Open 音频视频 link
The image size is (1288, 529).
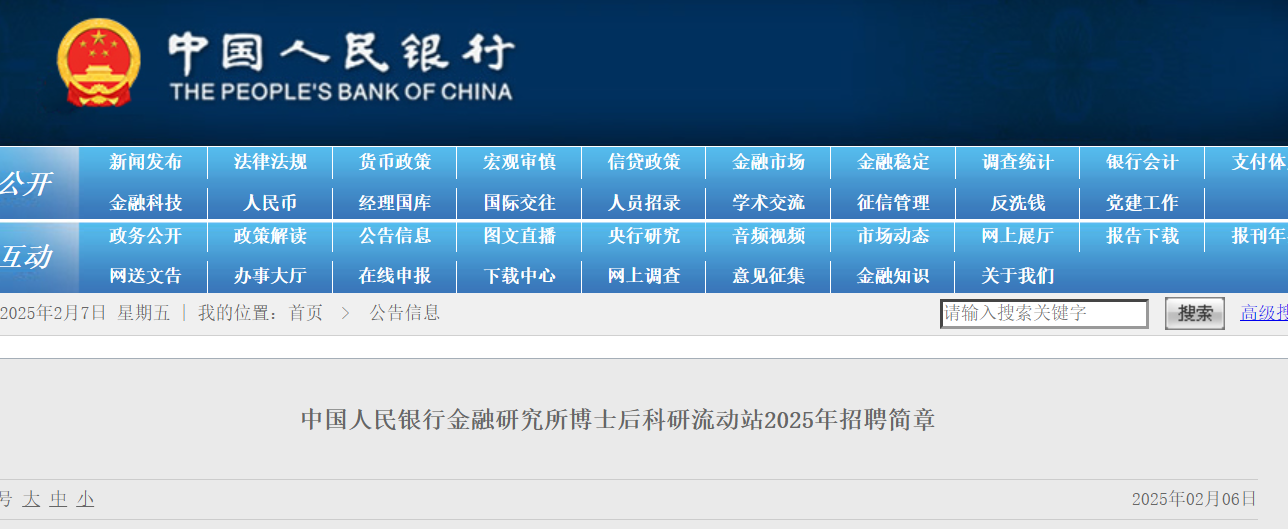point(768,236)
